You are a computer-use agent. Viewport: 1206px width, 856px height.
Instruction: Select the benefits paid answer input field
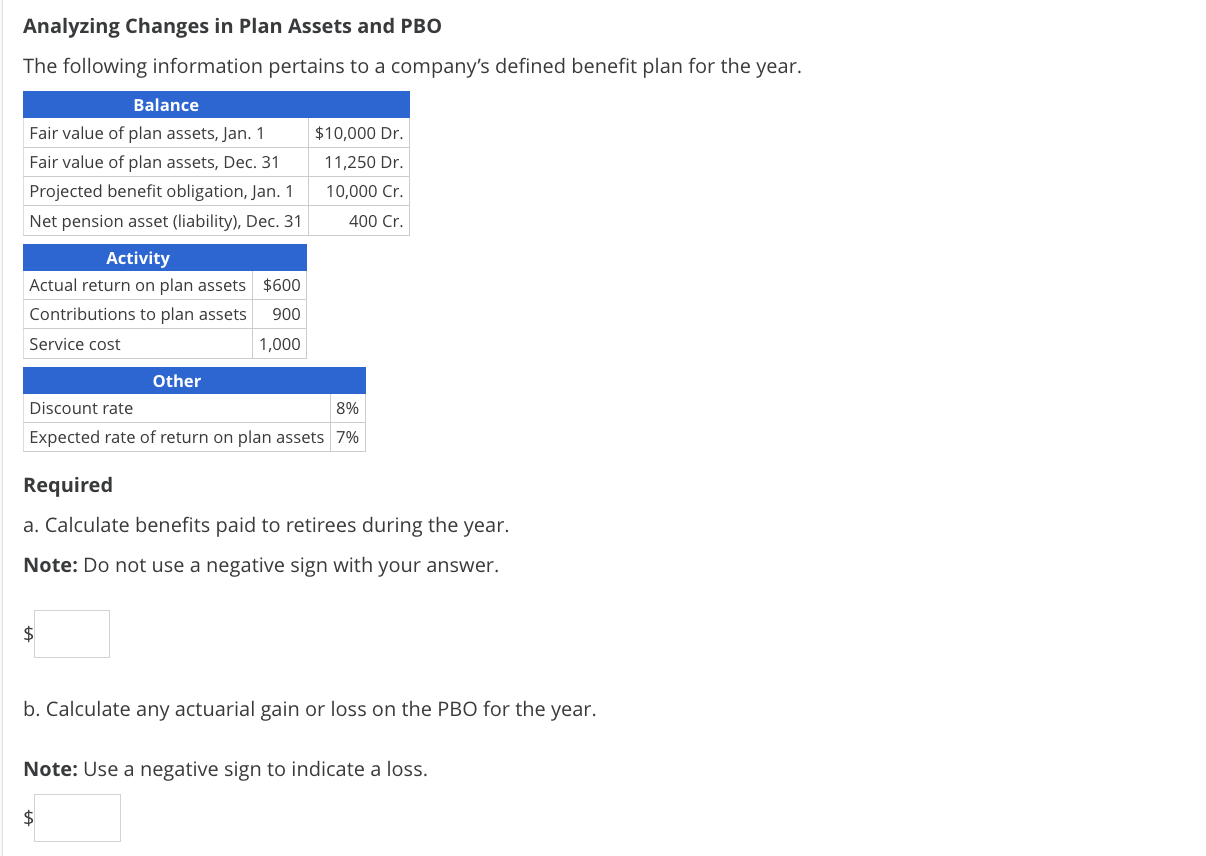pyautogui.click(x=71, y=633)
